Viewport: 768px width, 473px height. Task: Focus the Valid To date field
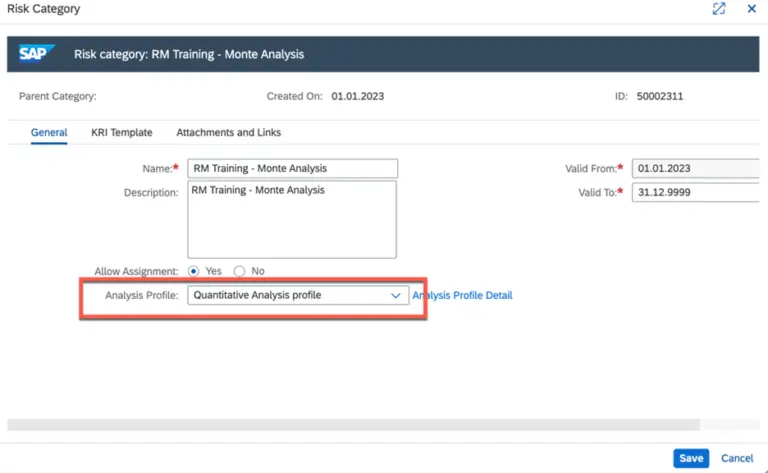[696, 192]
